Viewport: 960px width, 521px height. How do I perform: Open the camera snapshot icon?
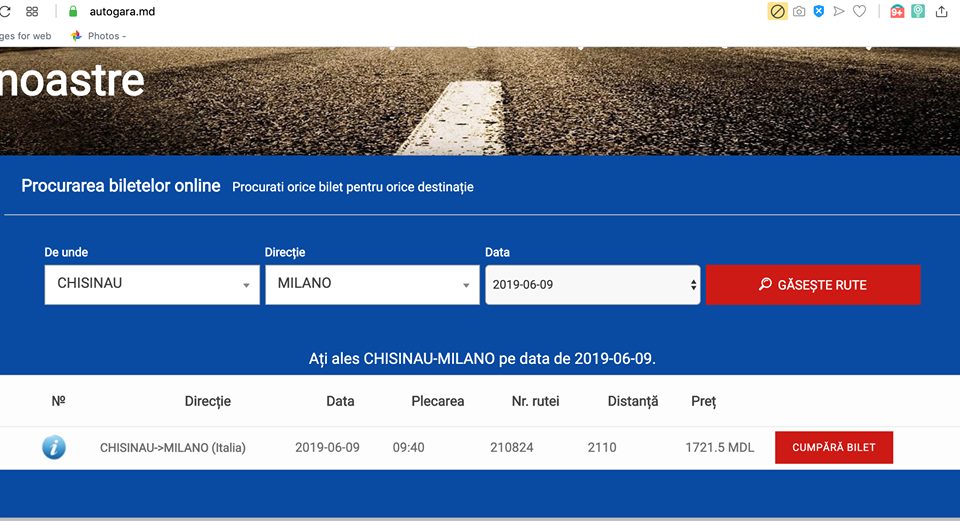coord(799,11)
